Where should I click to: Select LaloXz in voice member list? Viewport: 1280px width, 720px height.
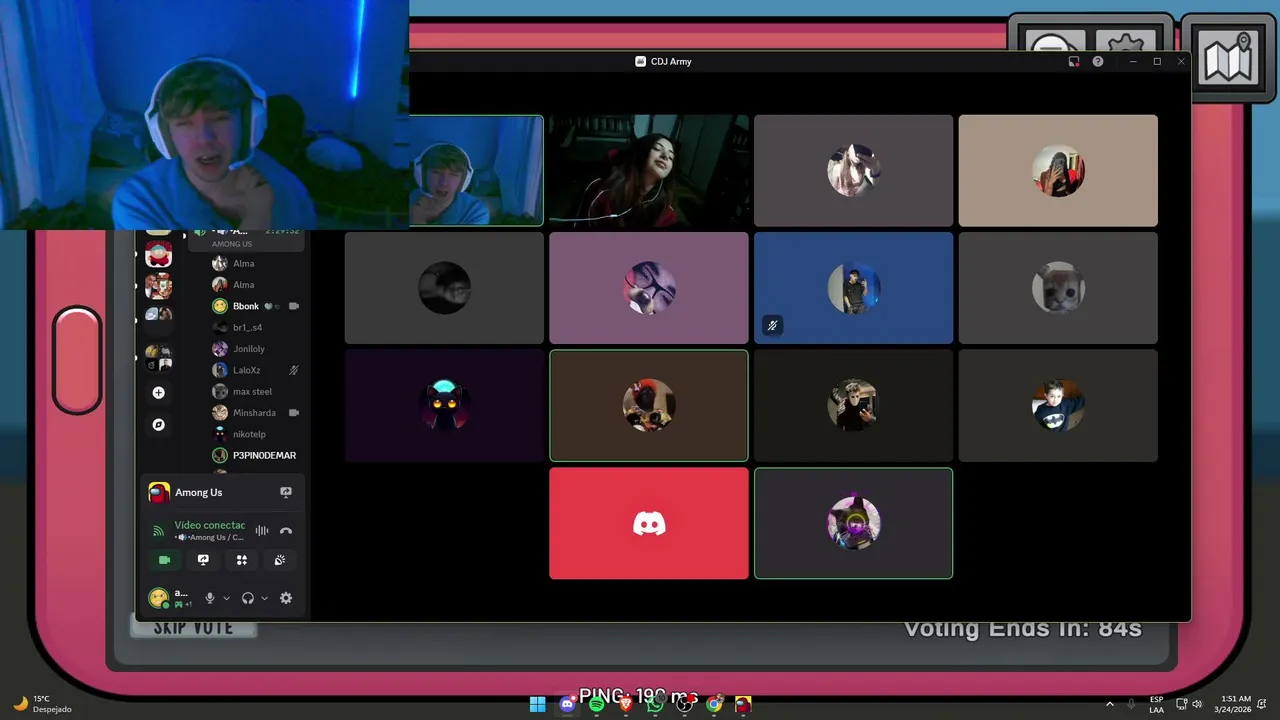click(x=255, y=370)
